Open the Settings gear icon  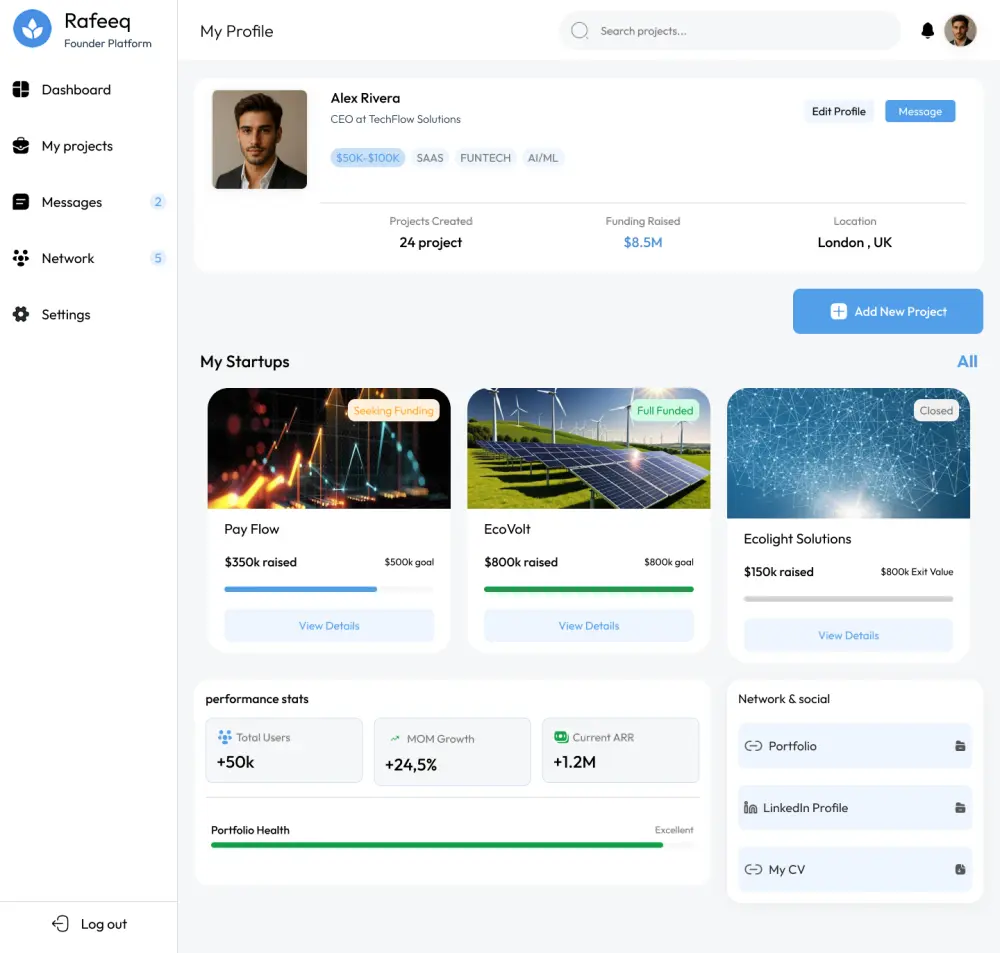(22, 314)
